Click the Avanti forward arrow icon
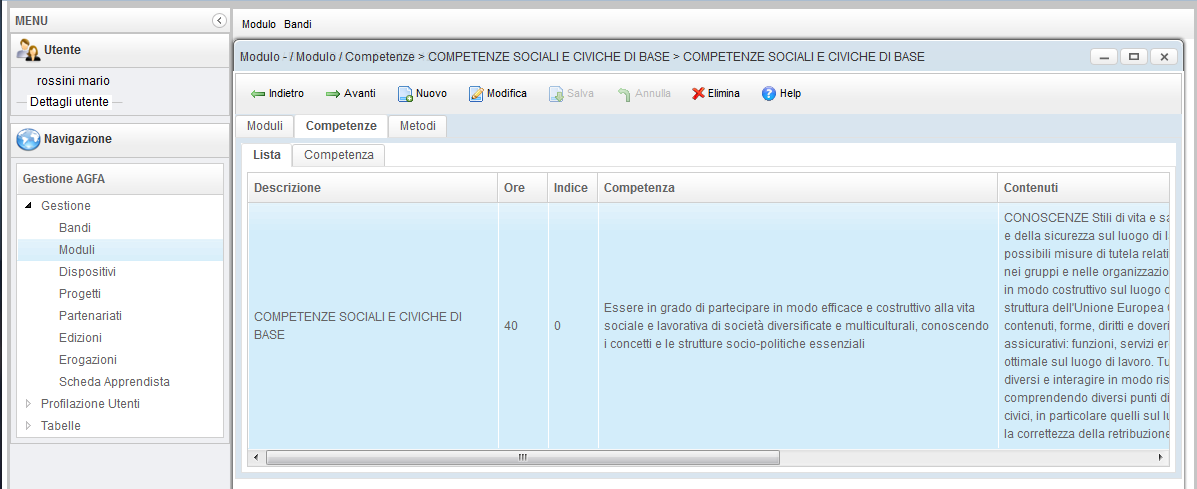The width and height of the screenshot is (1197, 489). pos(333,94)
